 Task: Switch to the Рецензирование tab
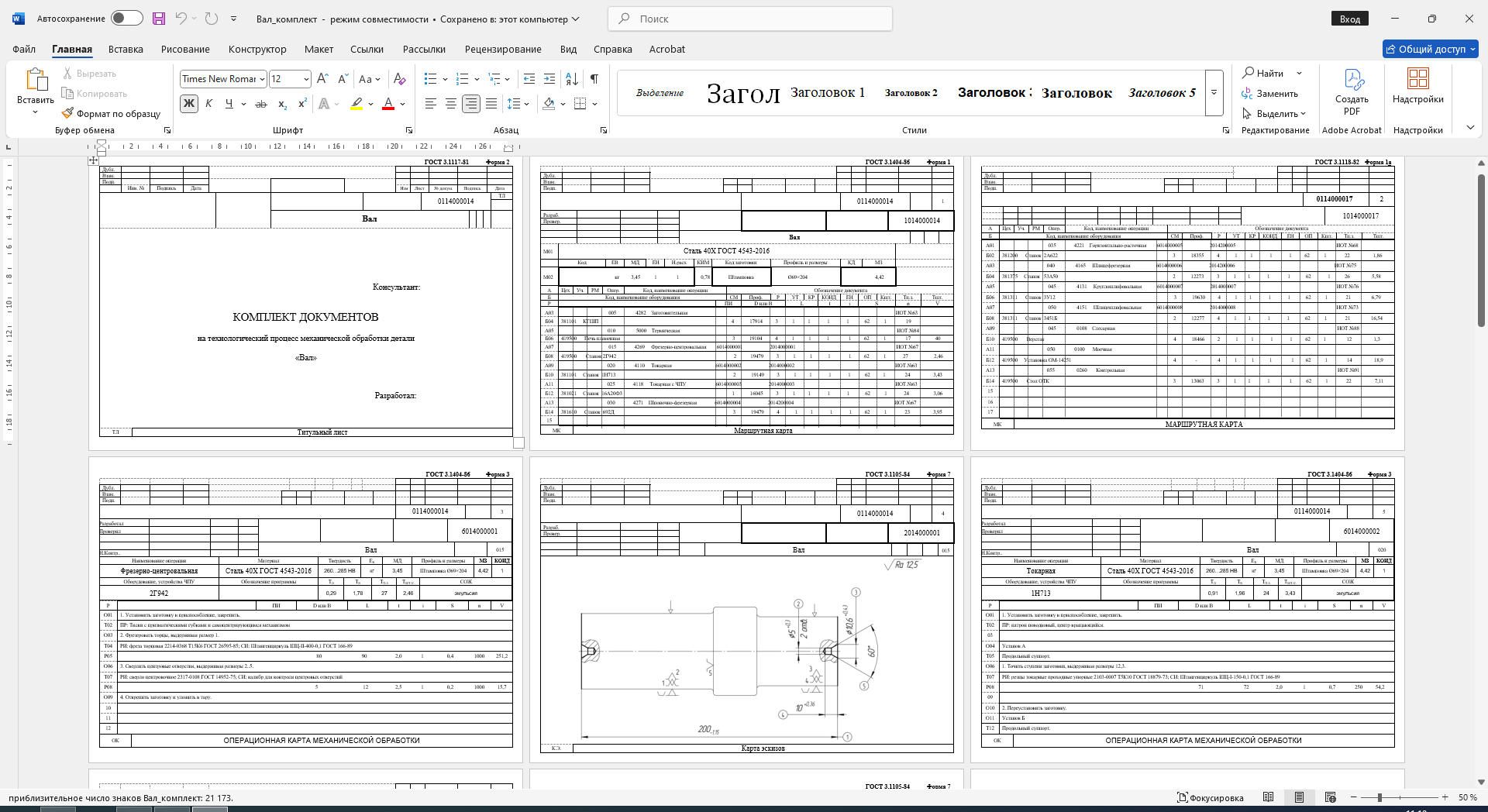(503, 49)
